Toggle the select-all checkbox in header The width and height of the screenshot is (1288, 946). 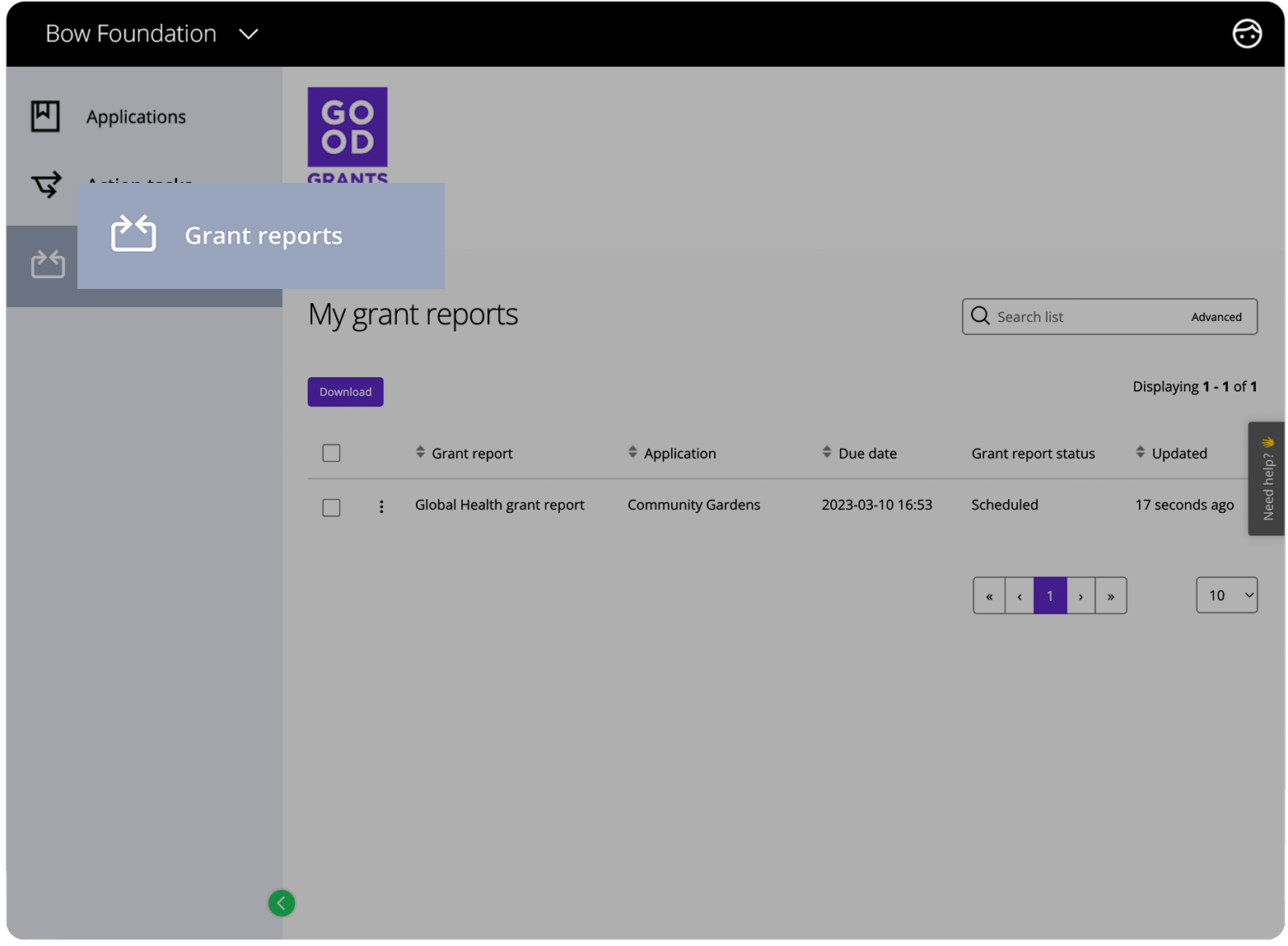331,453
